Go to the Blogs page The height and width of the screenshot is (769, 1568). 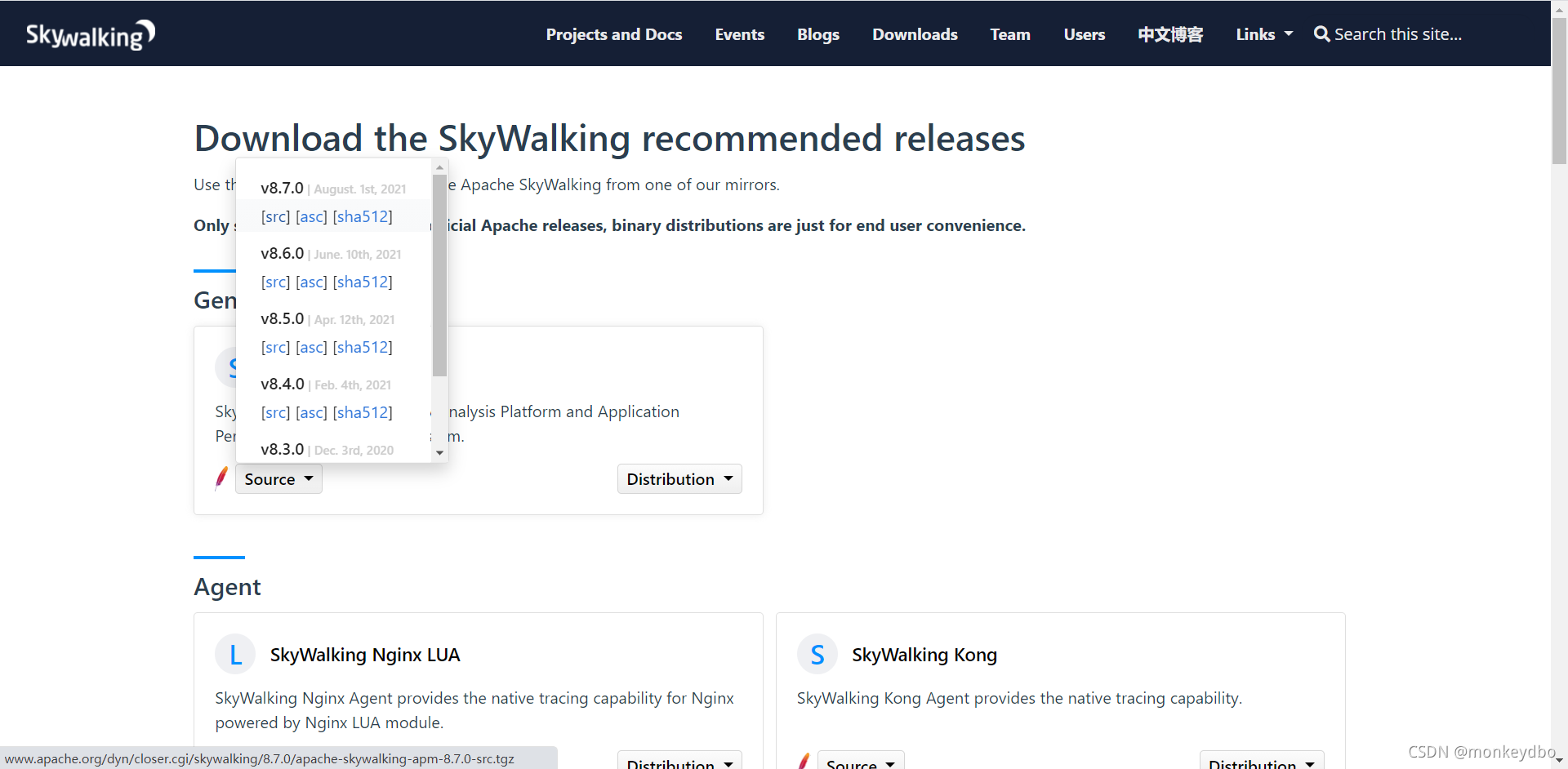click(x=818, y=34)
